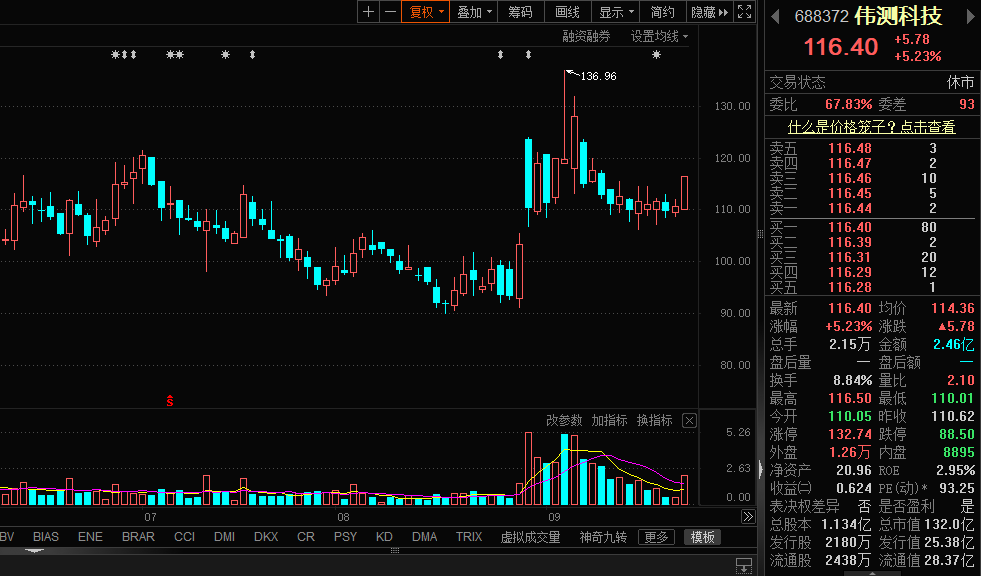
Task: Click first star marker at chart top-left
Action: pyautogui.click(x=115, y=55)
